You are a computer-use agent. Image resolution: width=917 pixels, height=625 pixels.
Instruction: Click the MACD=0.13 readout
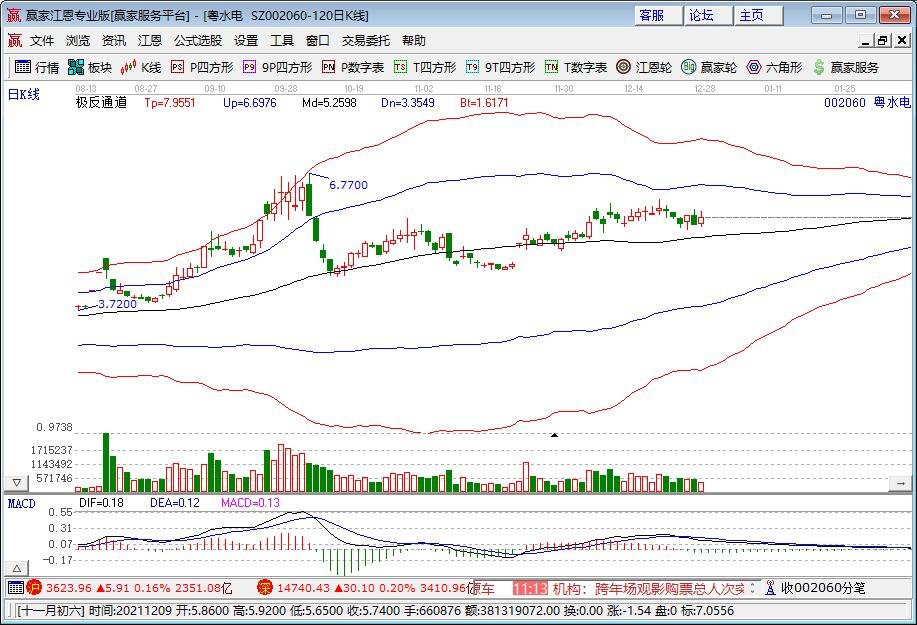[250, 503]
